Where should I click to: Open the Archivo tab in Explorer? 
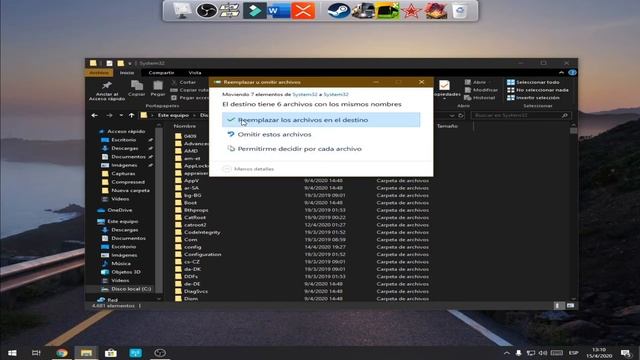pos(99,73)
